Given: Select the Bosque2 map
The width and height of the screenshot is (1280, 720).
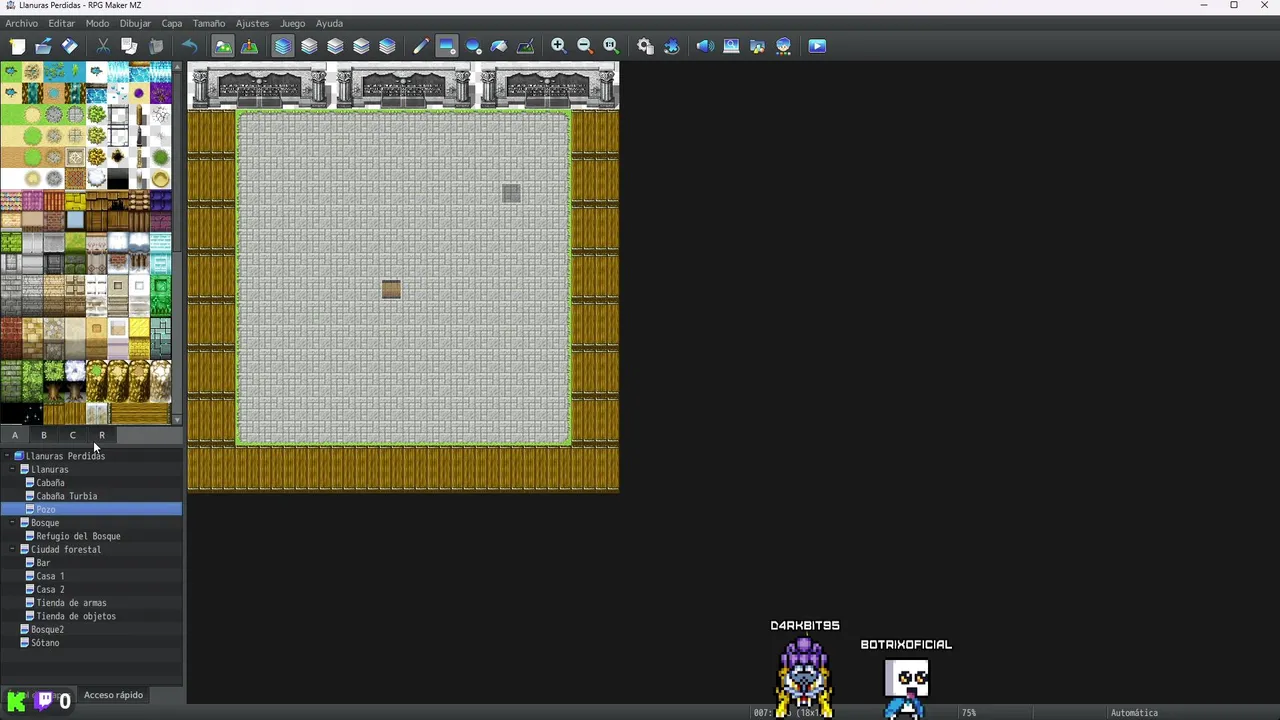Looking at the screenshot, I should click(47, 629).
